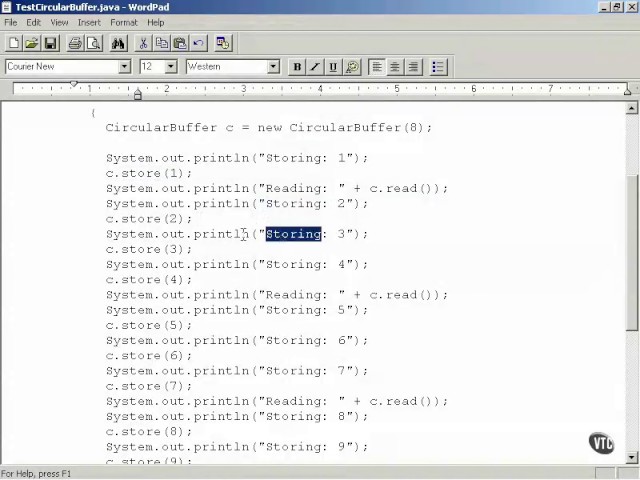Click the WordPad title bar document icon

(7, 7)
